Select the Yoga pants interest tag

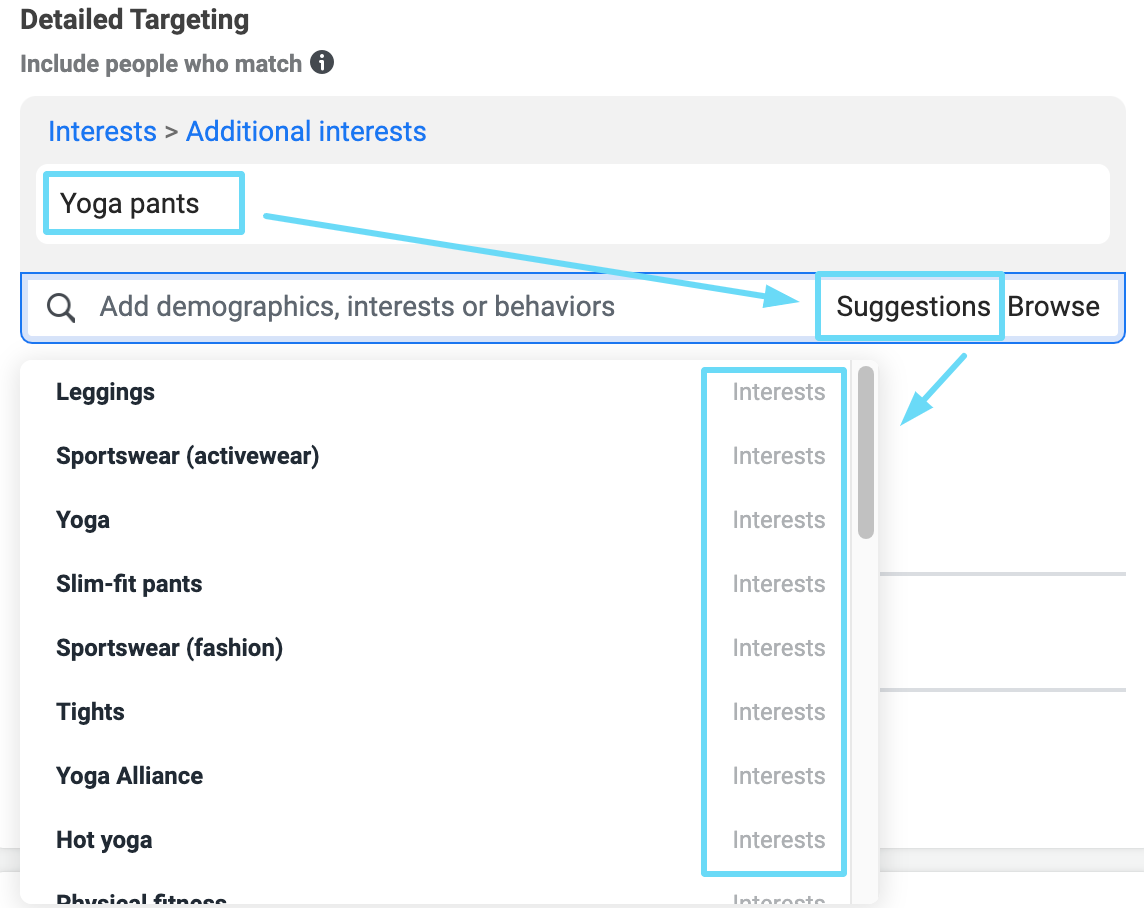pos(130,203)
